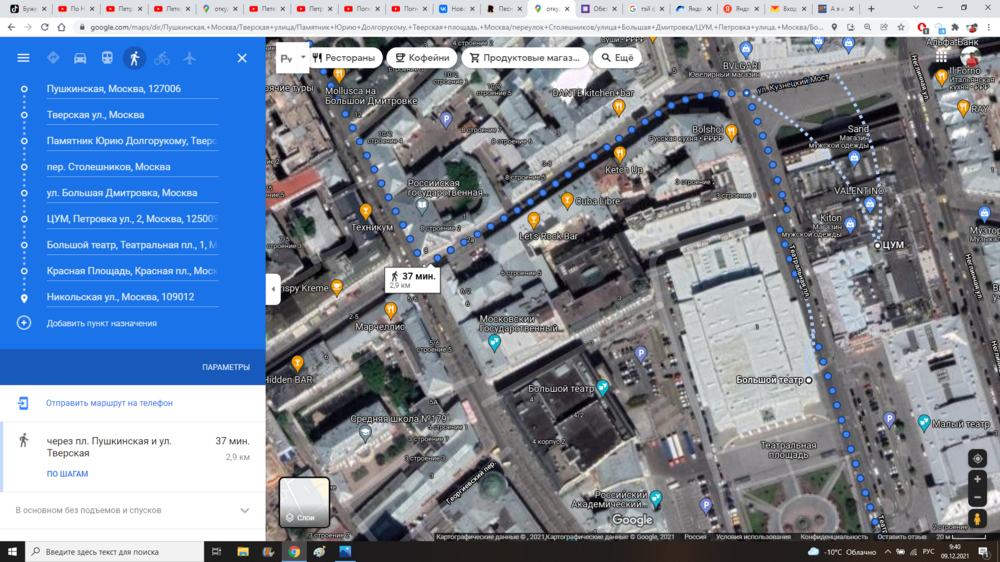Image resolution: width=1000 pixels, height=562 pixels.
Task: Collapse the side panel with arrow handle
Action: 273,289
